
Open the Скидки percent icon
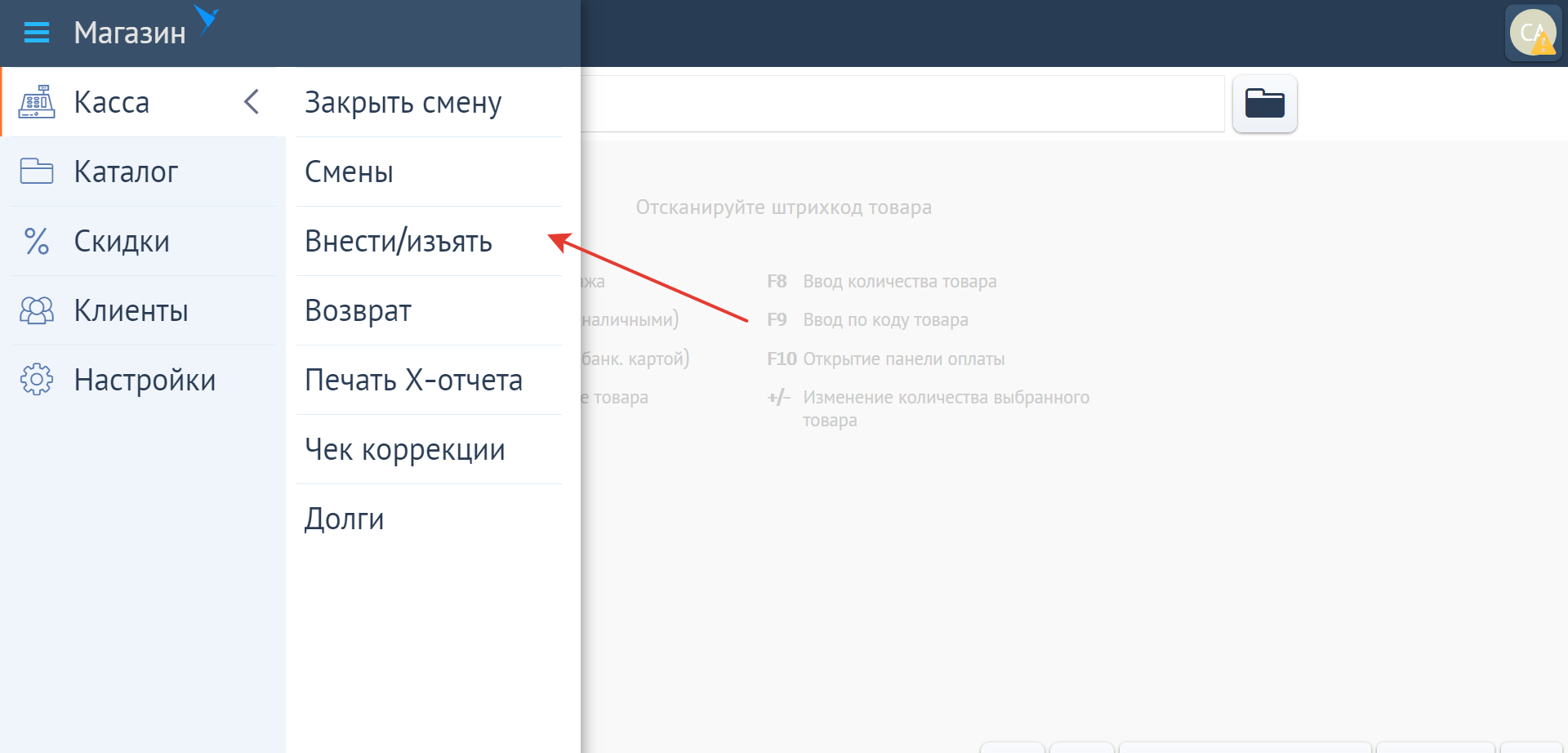tap(37, 241)
